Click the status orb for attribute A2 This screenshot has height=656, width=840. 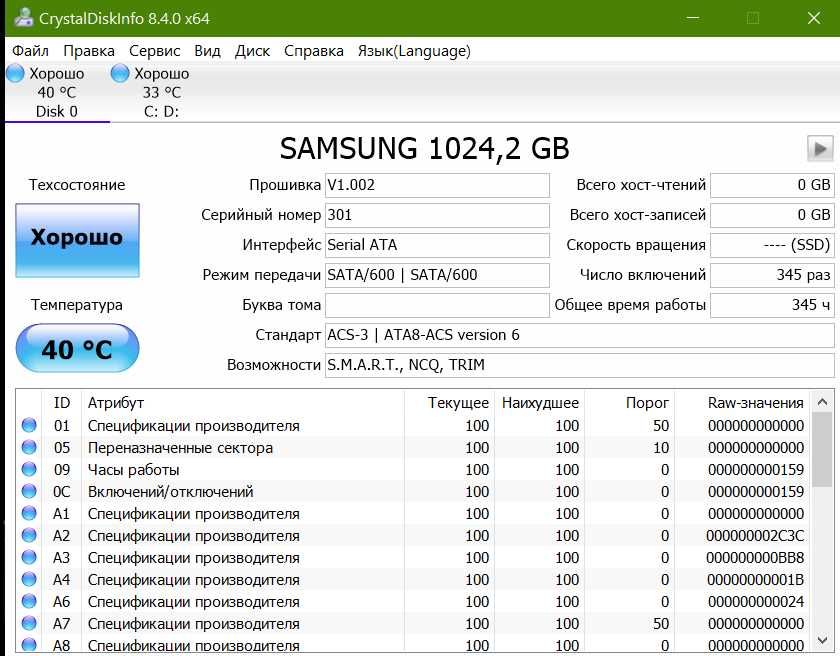tap(29, 535)
